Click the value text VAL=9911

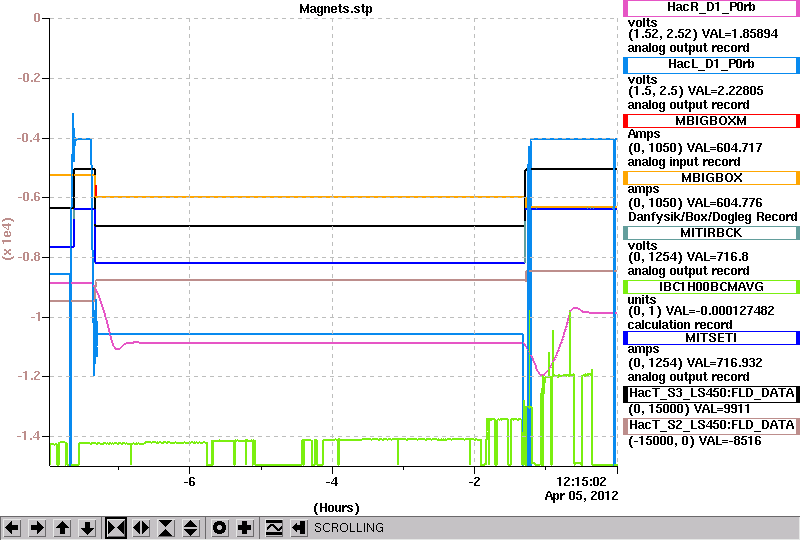[722, 409]
